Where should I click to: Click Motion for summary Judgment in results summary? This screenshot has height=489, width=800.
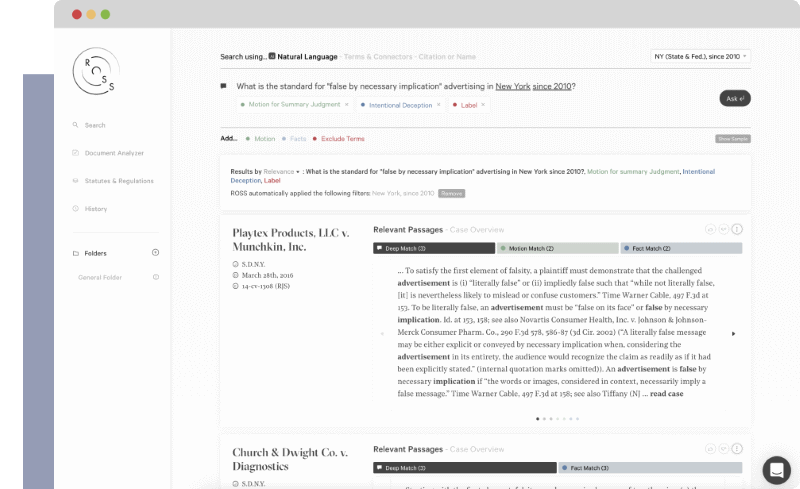pyautogui.click(x=633, y=172)
